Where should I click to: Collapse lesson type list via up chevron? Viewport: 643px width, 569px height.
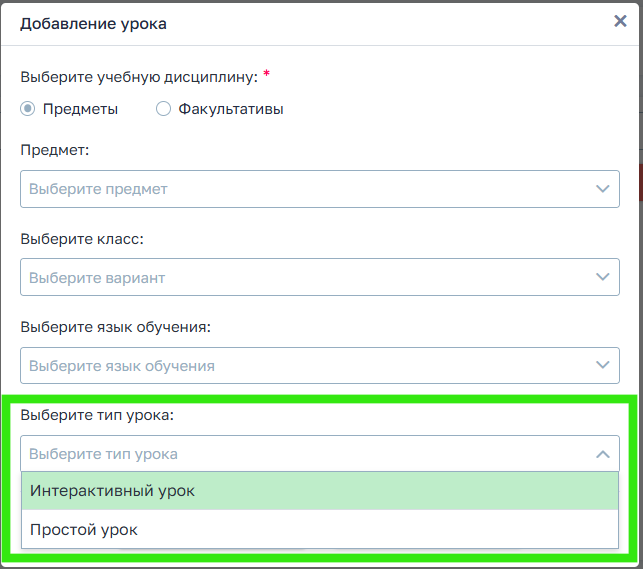[602, 454]
